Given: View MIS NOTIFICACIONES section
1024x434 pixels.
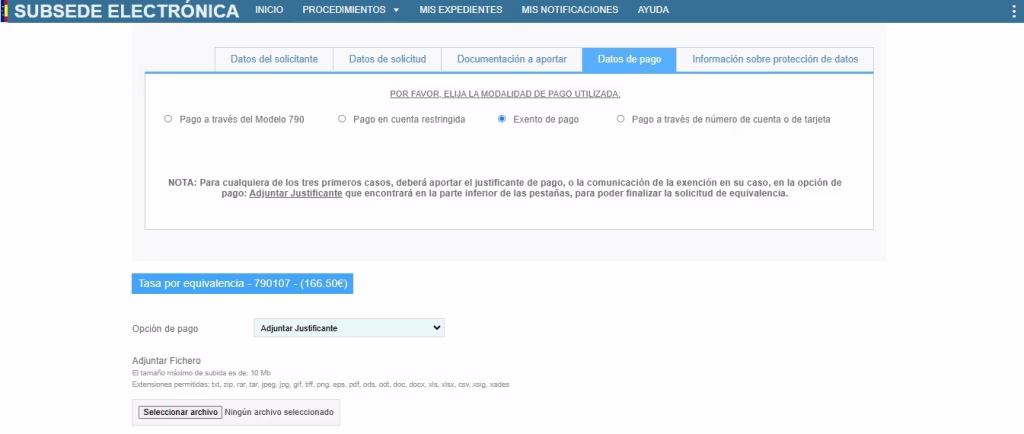Looking at the screenshot, I should [x=569, y=10].
